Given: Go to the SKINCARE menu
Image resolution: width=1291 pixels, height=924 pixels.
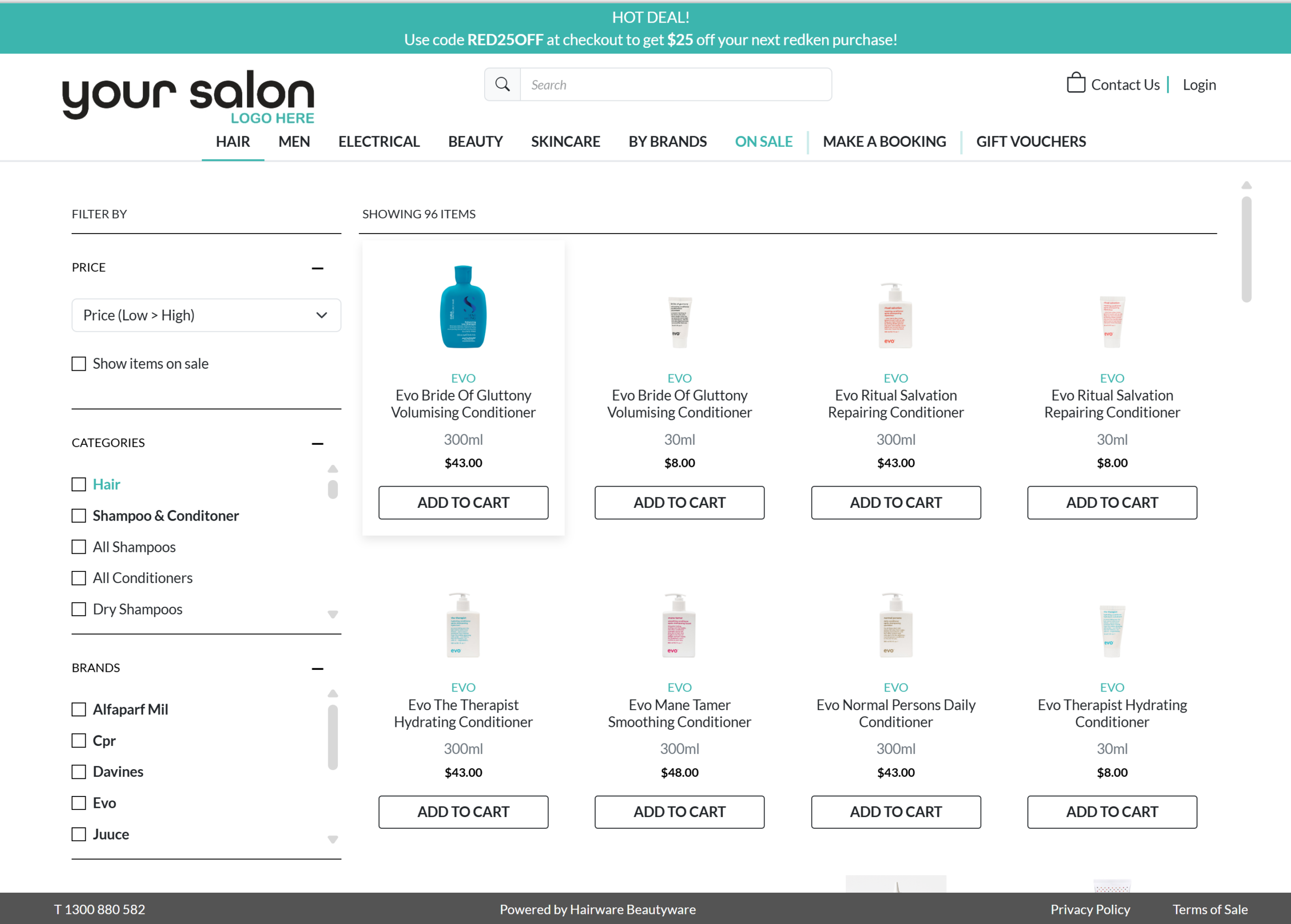Looking at the screenshot, I should click(565, 141).
